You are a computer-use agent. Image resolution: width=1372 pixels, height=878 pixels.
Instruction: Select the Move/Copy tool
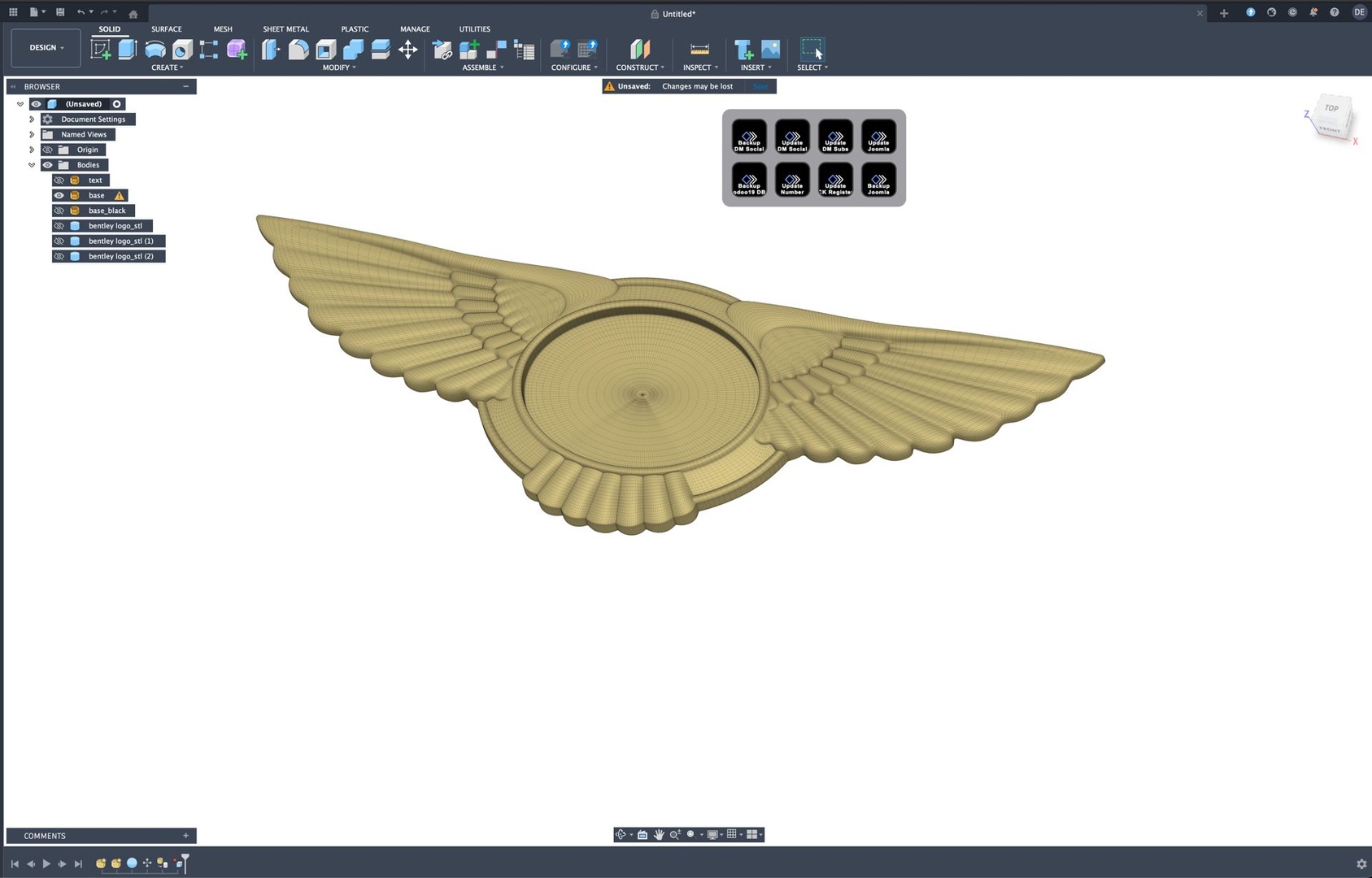[407, 49]
